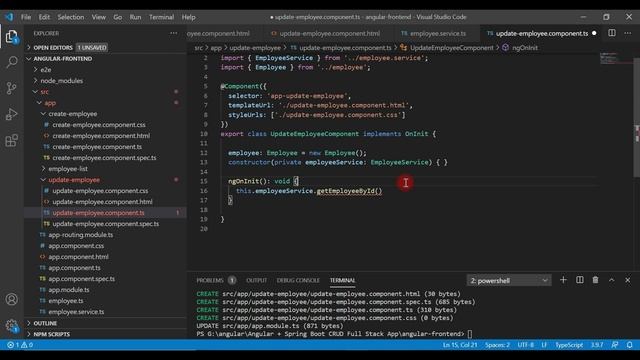
Task: Select the TERMINAL panel tab
Action: (x=342, y=280)
